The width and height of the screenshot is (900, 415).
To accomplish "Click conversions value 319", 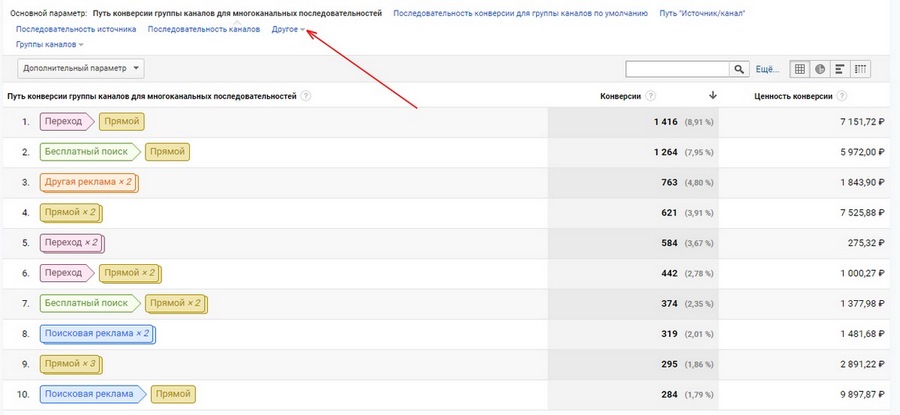I will (670, 334).
